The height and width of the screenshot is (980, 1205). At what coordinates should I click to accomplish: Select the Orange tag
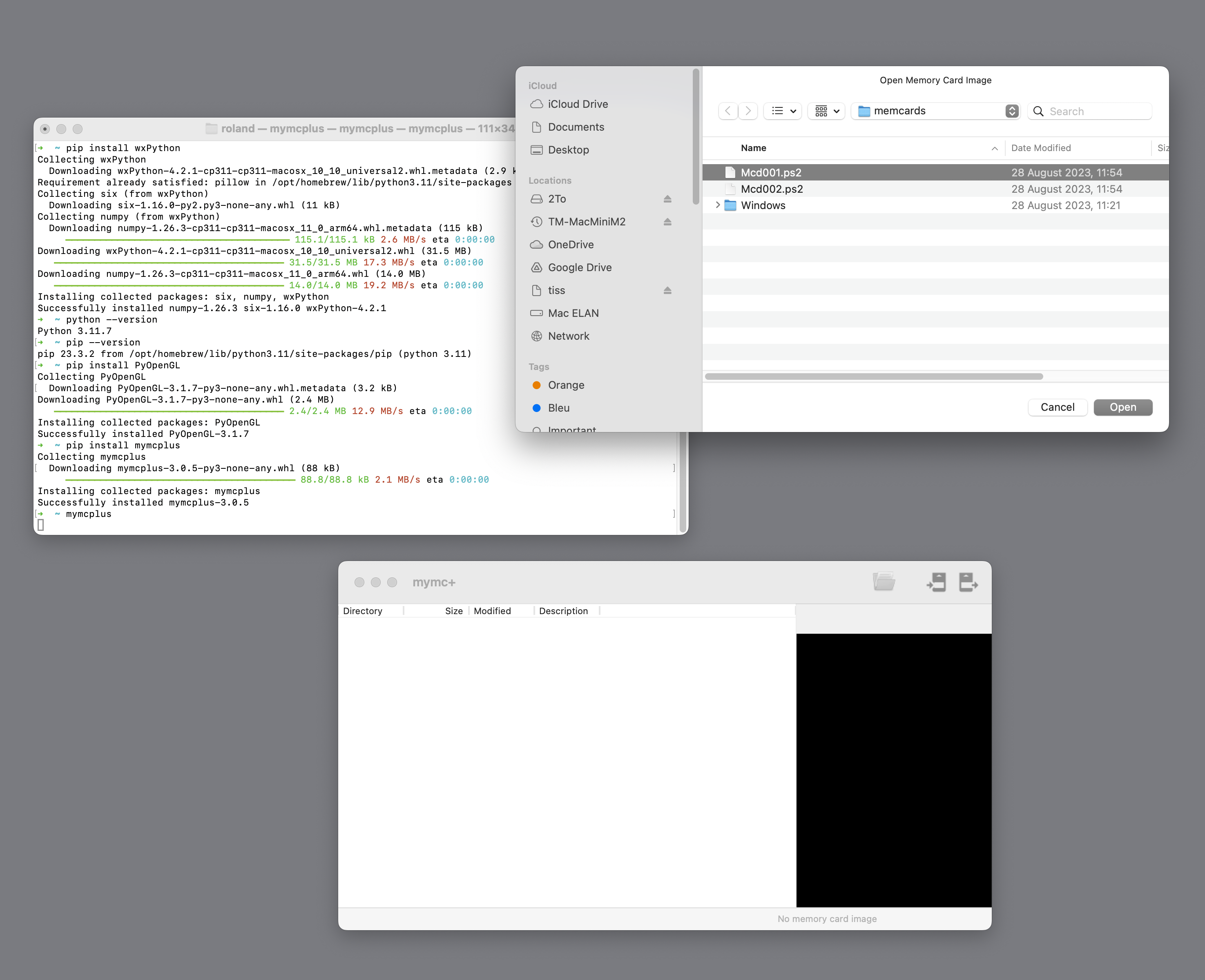566,385
